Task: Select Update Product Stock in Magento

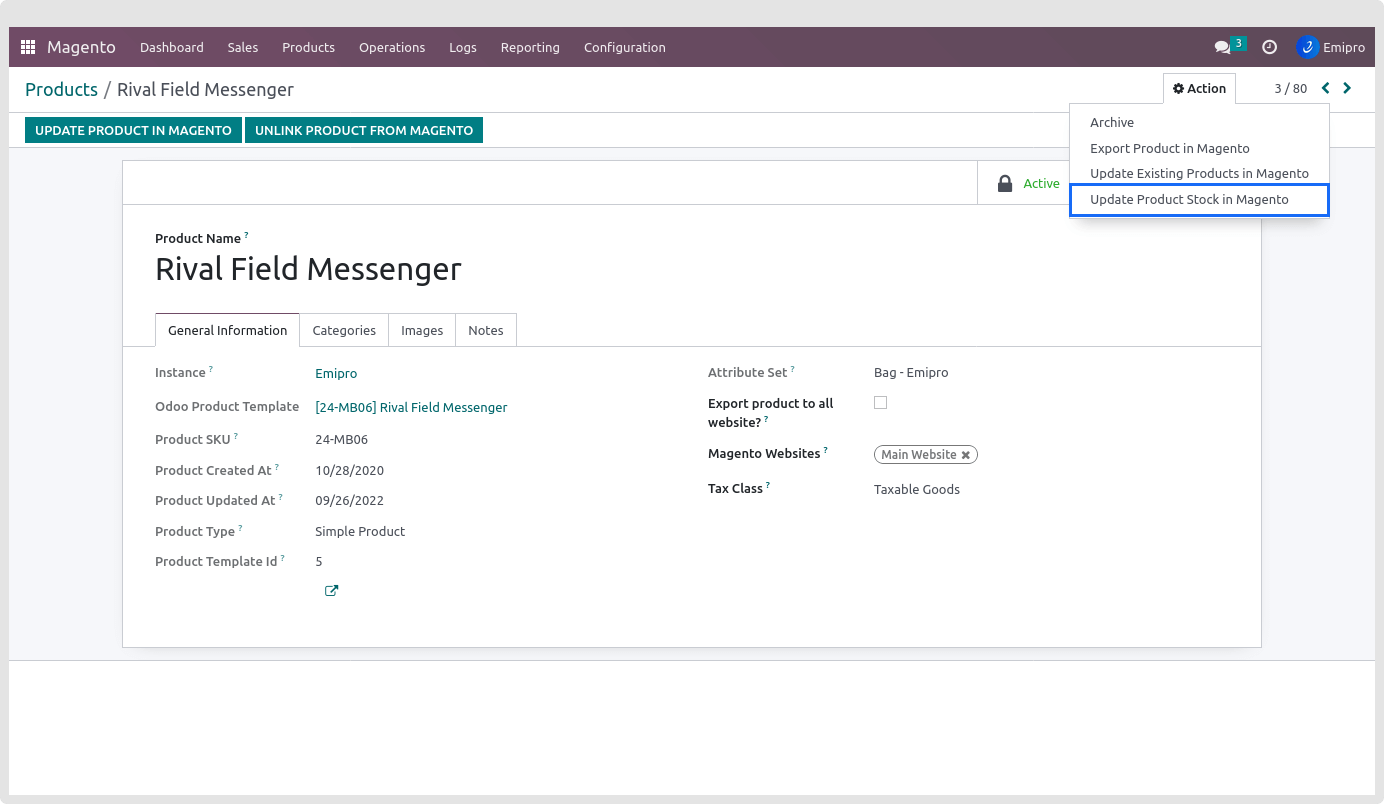Action: click(1189, 199)
